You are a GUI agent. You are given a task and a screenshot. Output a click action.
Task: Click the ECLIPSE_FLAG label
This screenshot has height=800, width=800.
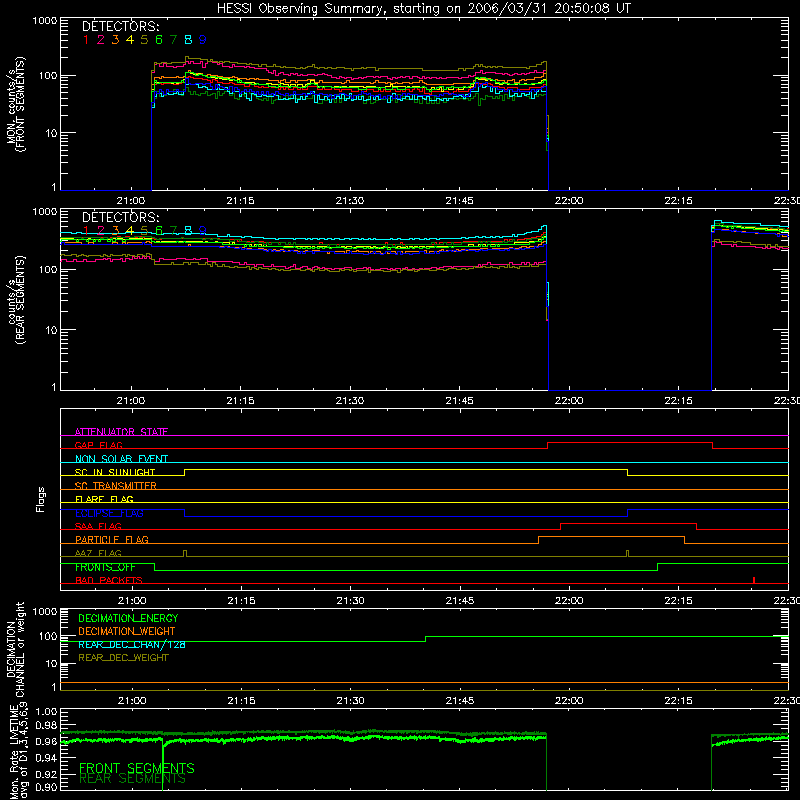109,513
